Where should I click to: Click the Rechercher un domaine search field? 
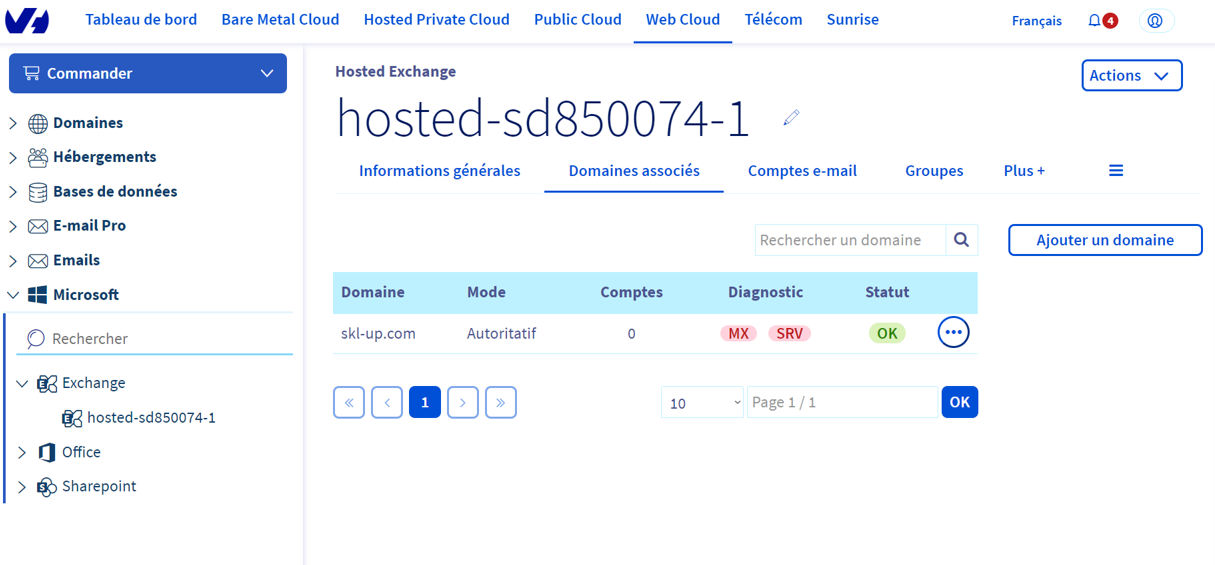[849, 240]
